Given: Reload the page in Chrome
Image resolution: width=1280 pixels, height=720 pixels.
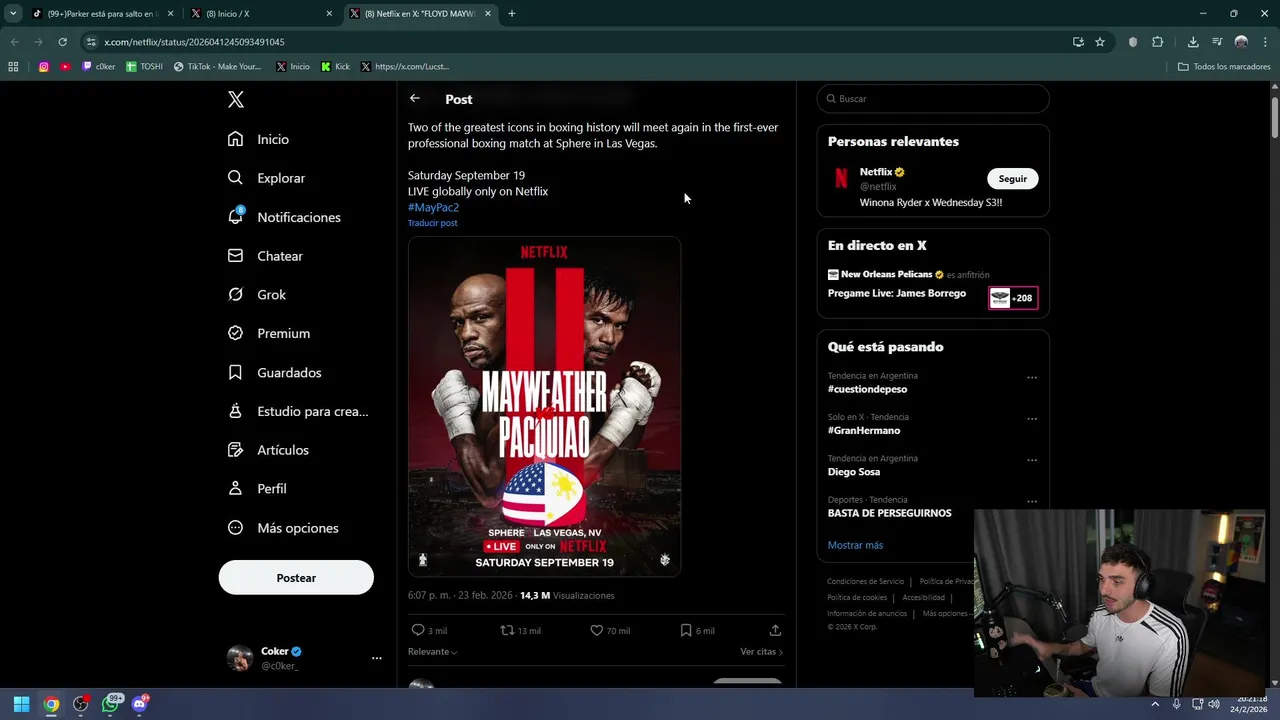Looking at the screenshot, I should [62, 42].
